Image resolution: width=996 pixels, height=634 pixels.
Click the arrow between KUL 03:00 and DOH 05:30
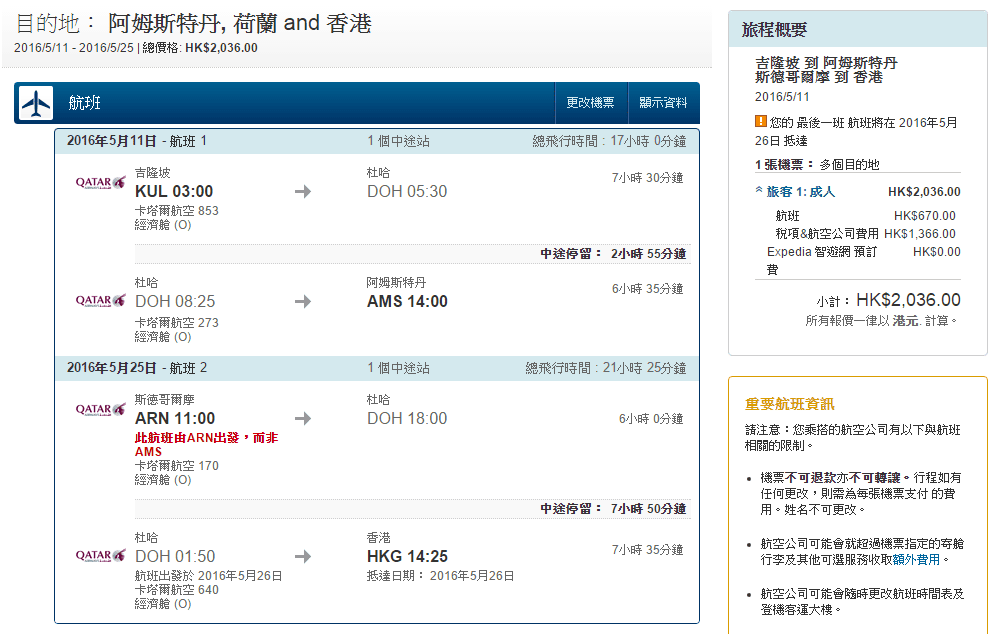[x=303, y=191]
